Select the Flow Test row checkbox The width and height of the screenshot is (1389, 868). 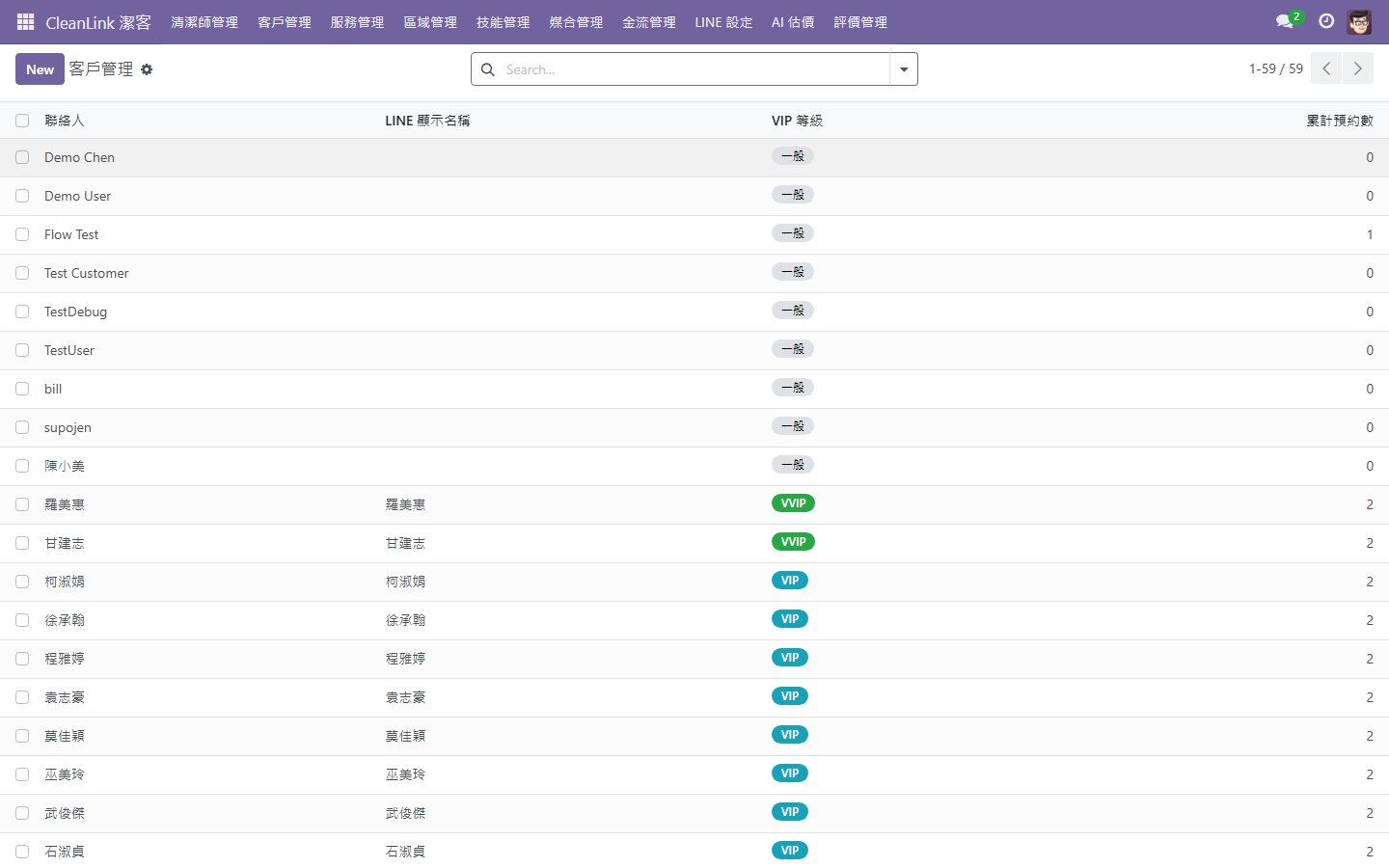tap(22, 234)
